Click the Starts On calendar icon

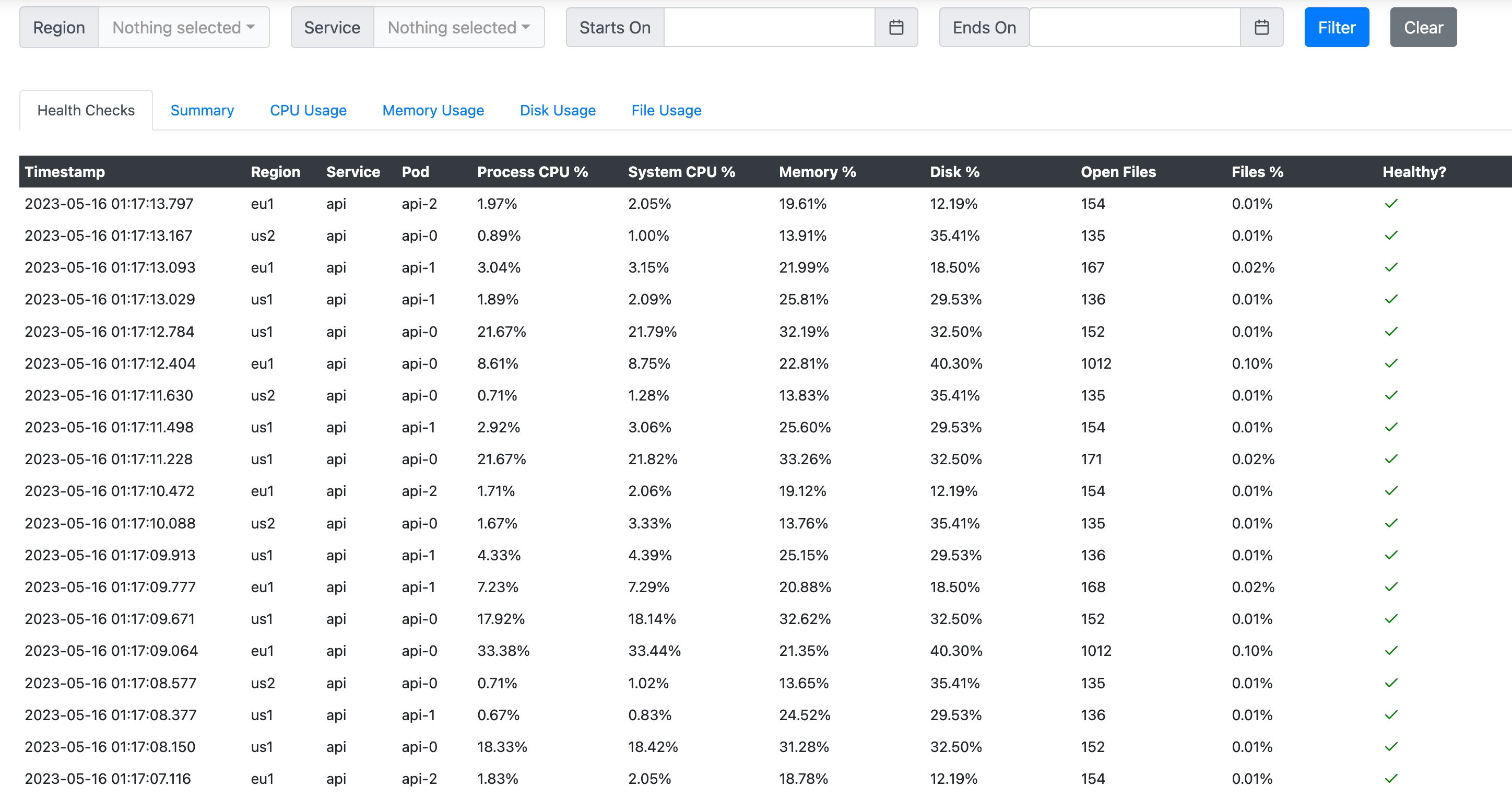coord(896,27)
